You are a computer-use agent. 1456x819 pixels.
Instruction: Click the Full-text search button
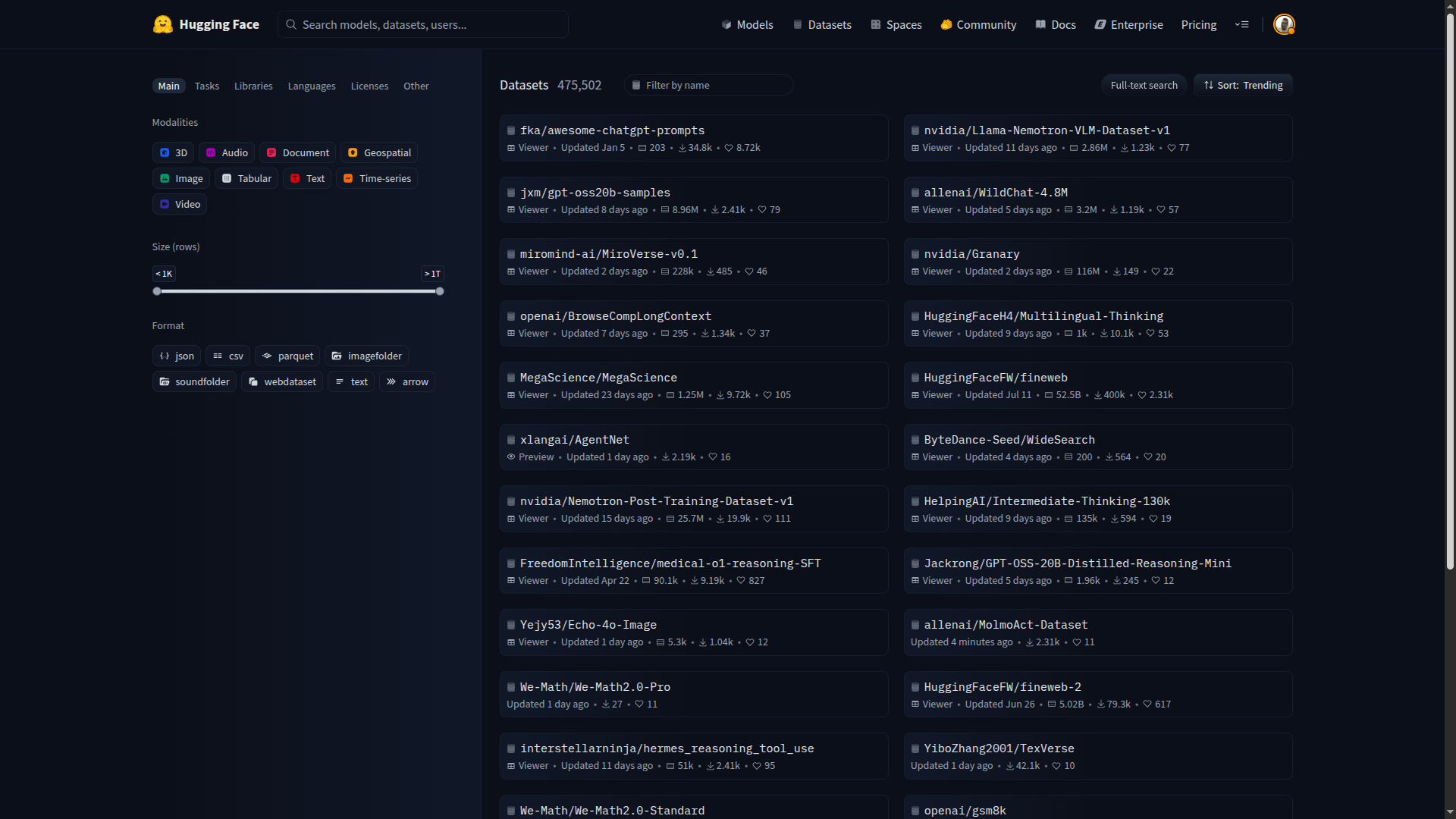[1144, 85]
